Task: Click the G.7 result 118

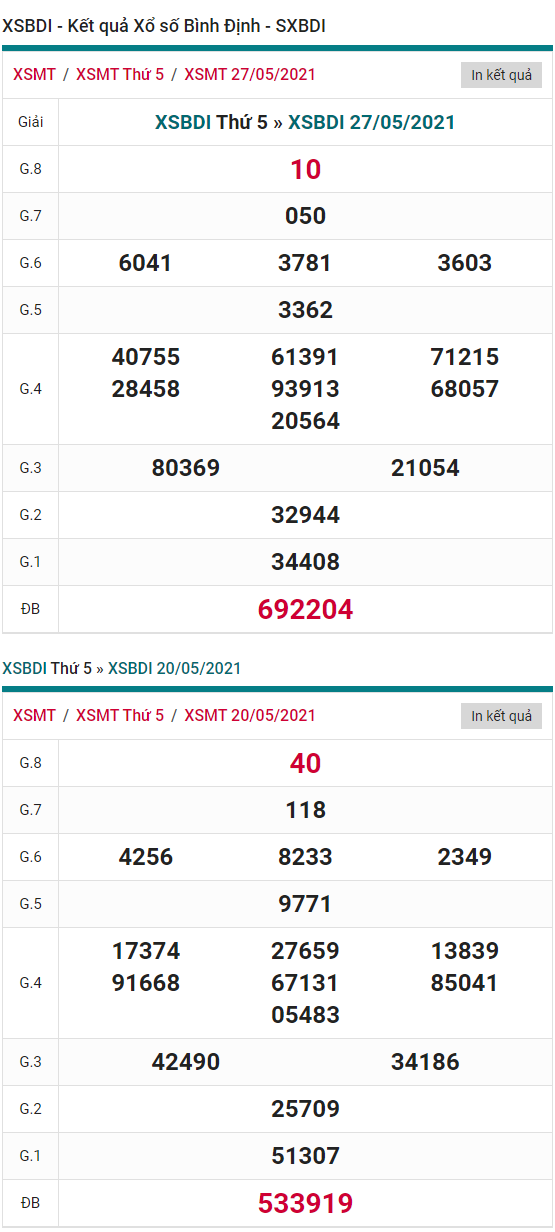Action: coord(305,810)
